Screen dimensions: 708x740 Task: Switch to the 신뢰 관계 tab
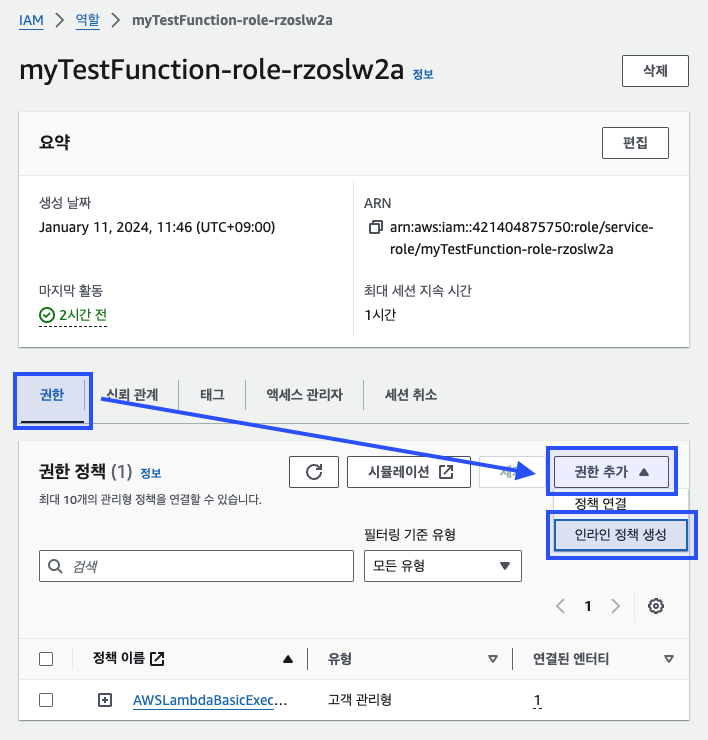tap(132, 395)
